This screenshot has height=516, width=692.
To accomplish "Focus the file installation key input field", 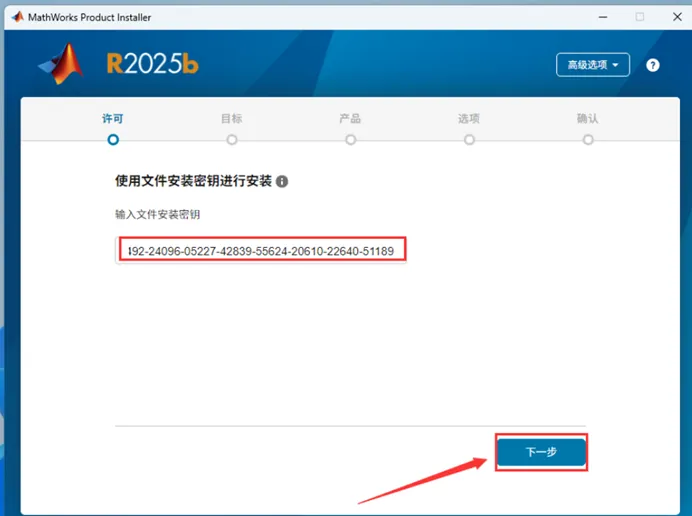I will [261, 251].
